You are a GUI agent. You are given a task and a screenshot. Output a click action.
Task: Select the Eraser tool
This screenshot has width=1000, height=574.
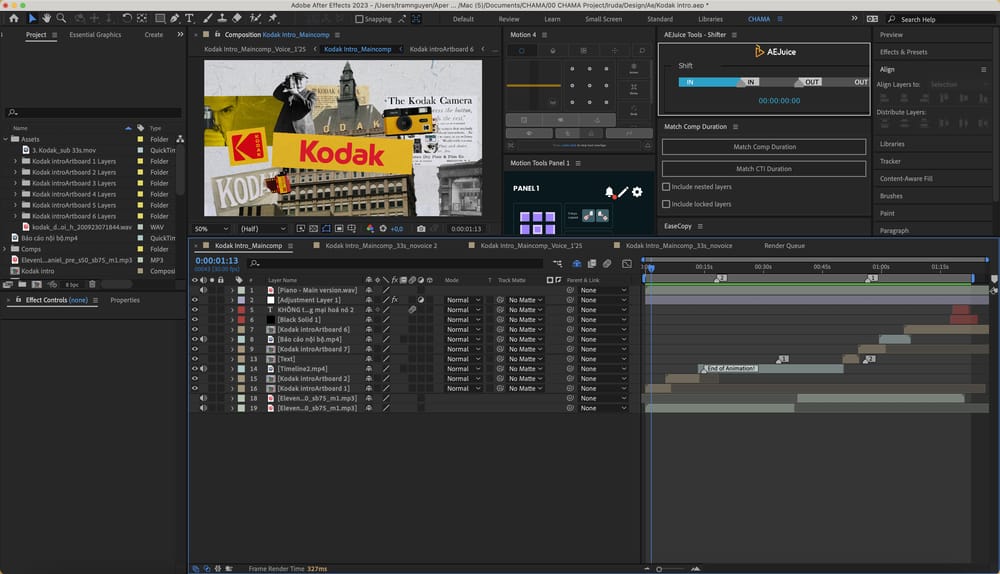coord(237,18)
